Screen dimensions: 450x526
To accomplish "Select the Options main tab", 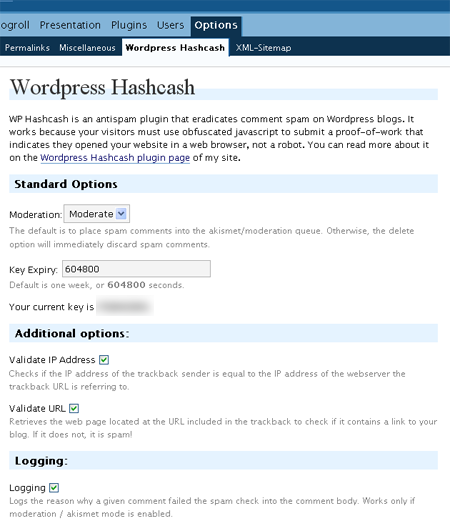I will [216, 25].
